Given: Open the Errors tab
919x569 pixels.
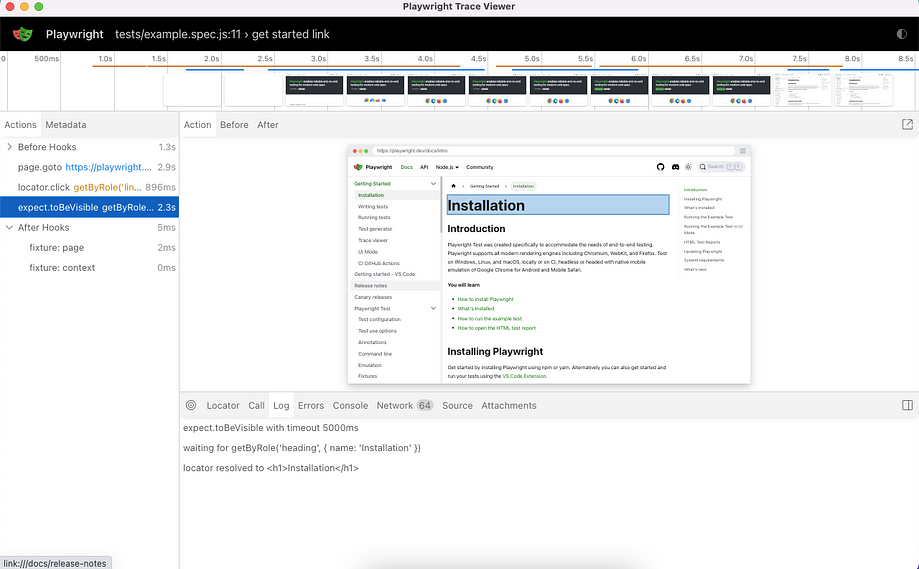Looking at the screenshot, I should tap(311, 406).
